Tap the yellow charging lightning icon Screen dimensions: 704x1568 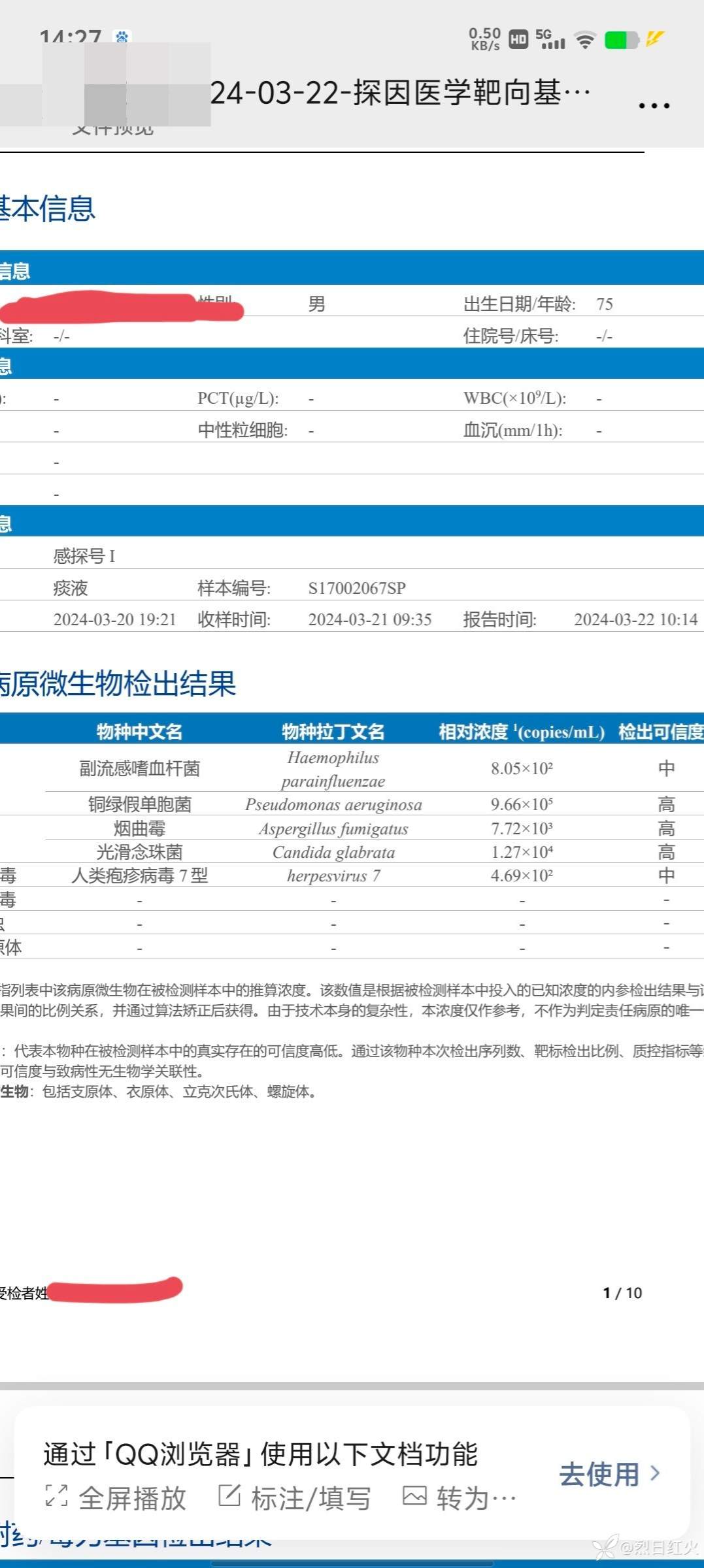pyautogui.click(x=655, y=39)
